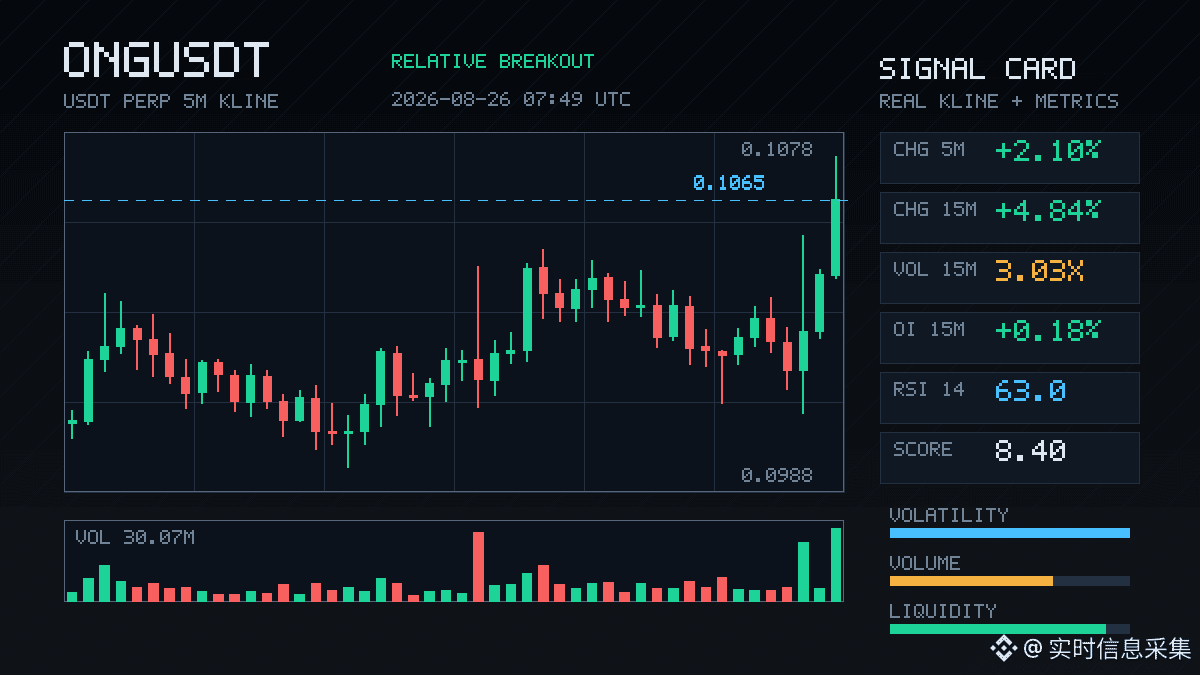The height and width of the screenshot is (675, 1200).
Task: Click the 0.1078 high price label
Action: [777, 149]
